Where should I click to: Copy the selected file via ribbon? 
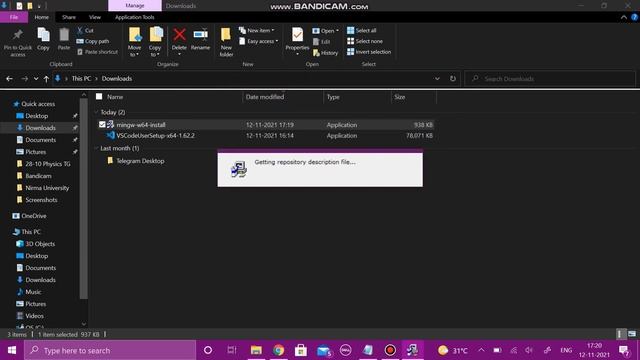click(43, 40)
